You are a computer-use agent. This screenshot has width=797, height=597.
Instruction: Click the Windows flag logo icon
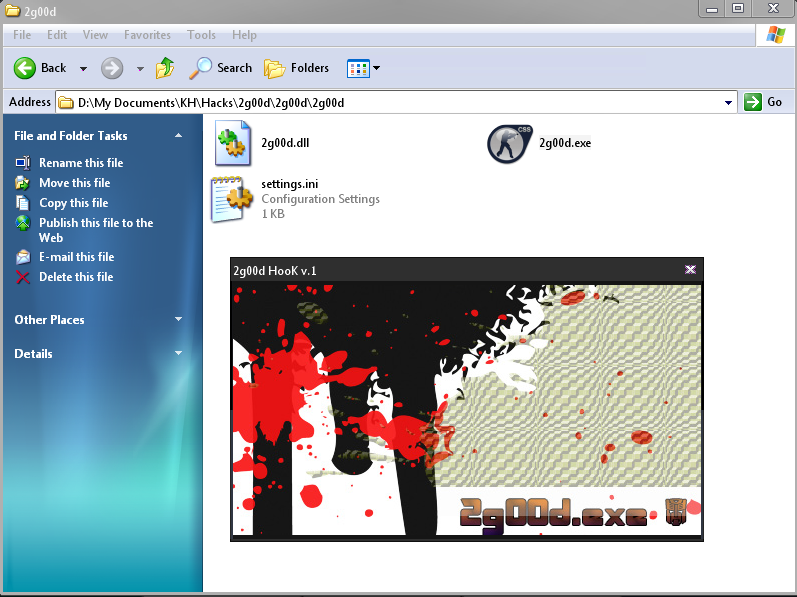tap(776, 35)
